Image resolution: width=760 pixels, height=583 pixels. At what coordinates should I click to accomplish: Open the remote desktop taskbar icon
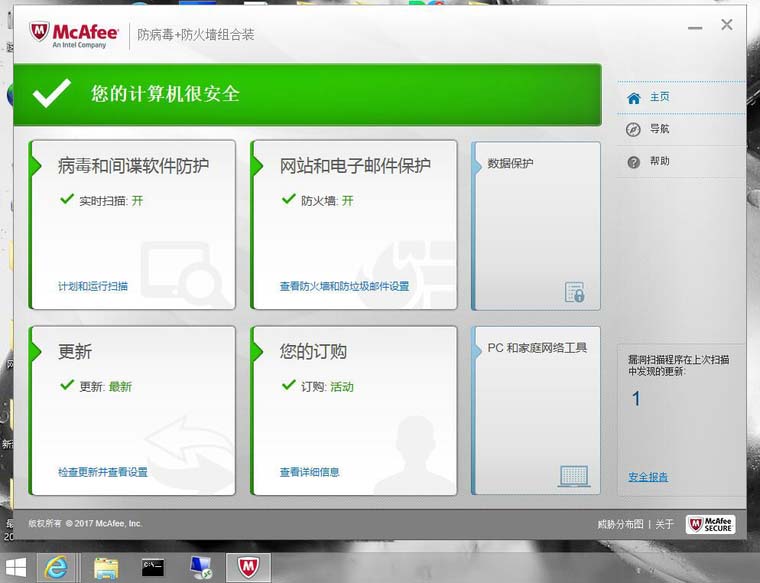coord(201,567)
